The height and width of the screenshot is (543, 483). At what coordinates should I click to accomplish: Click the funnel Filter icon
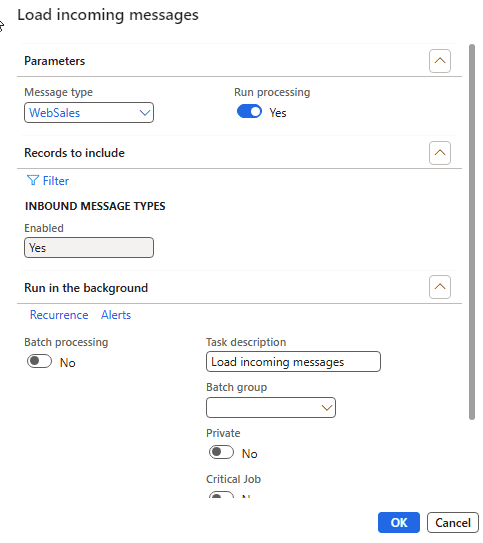[x=33, y=180]
